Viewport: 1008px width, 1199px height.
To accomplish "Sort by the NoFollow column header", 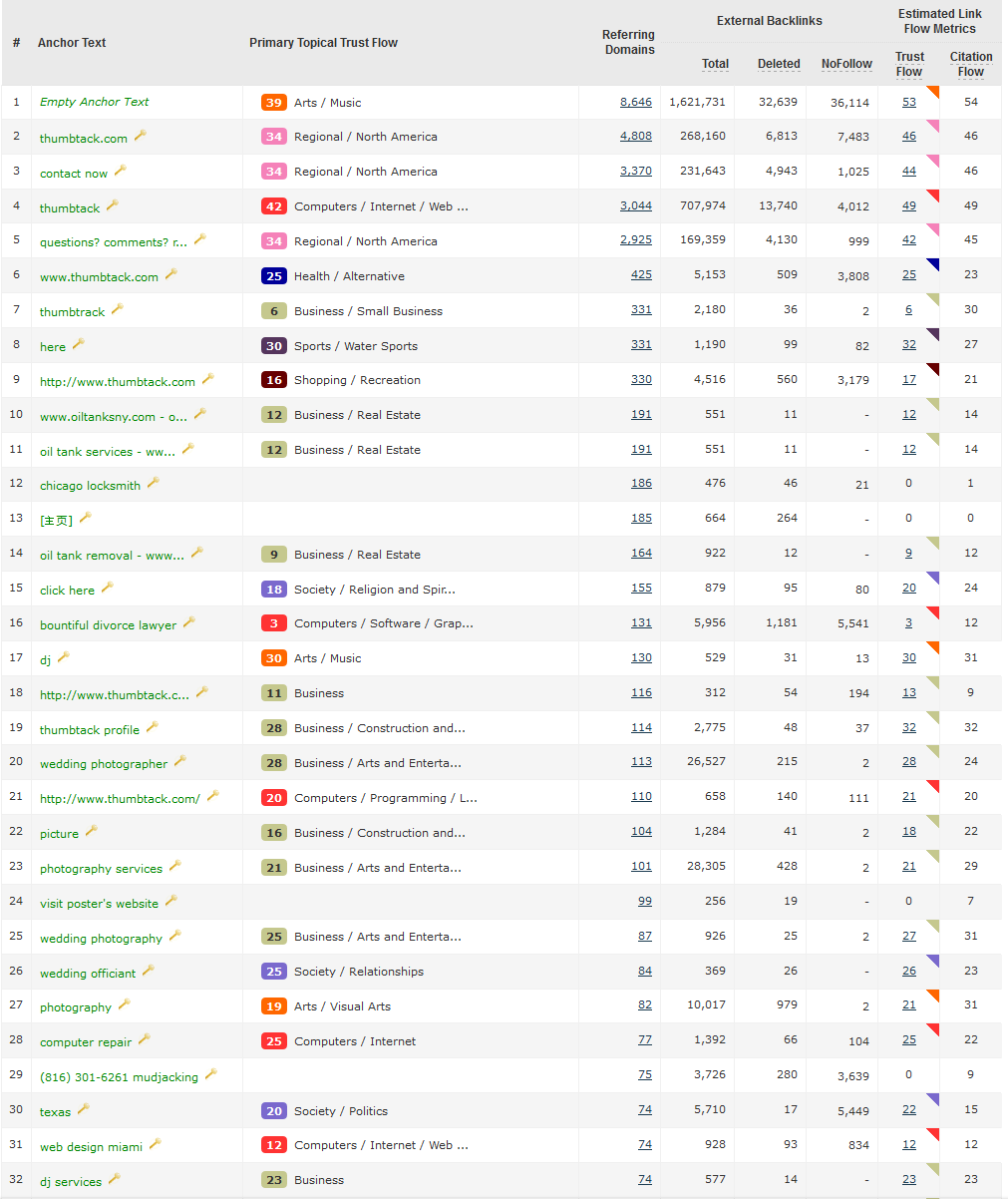I will point(846,64).
